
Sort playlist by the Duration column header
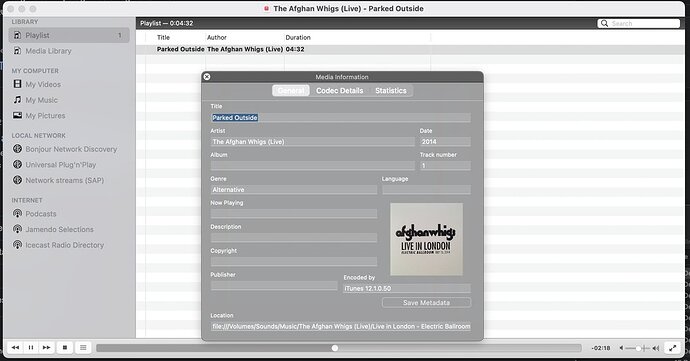point(298,37)
